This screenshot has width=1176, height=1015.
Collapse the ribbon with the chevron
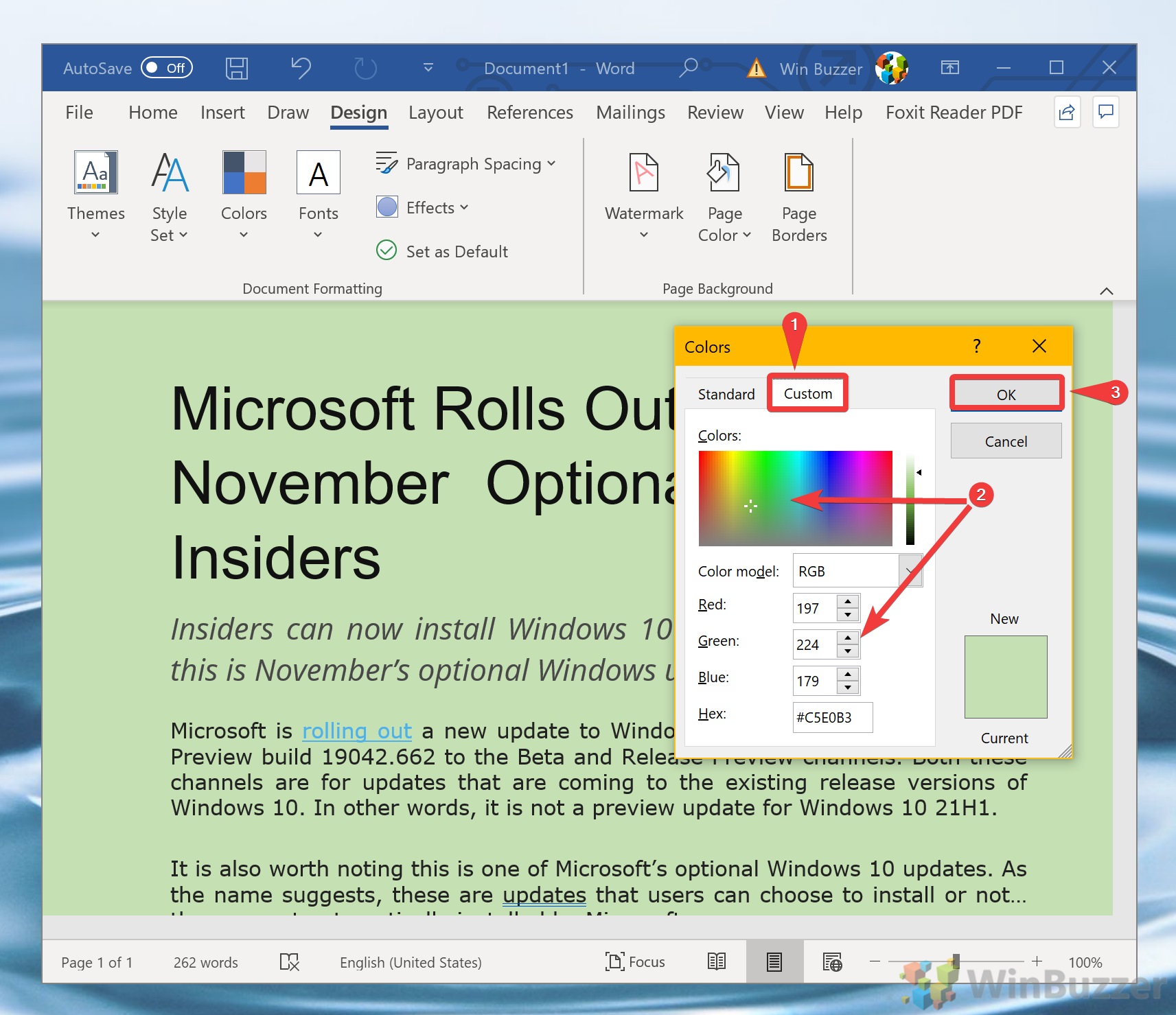(1106, 291)
